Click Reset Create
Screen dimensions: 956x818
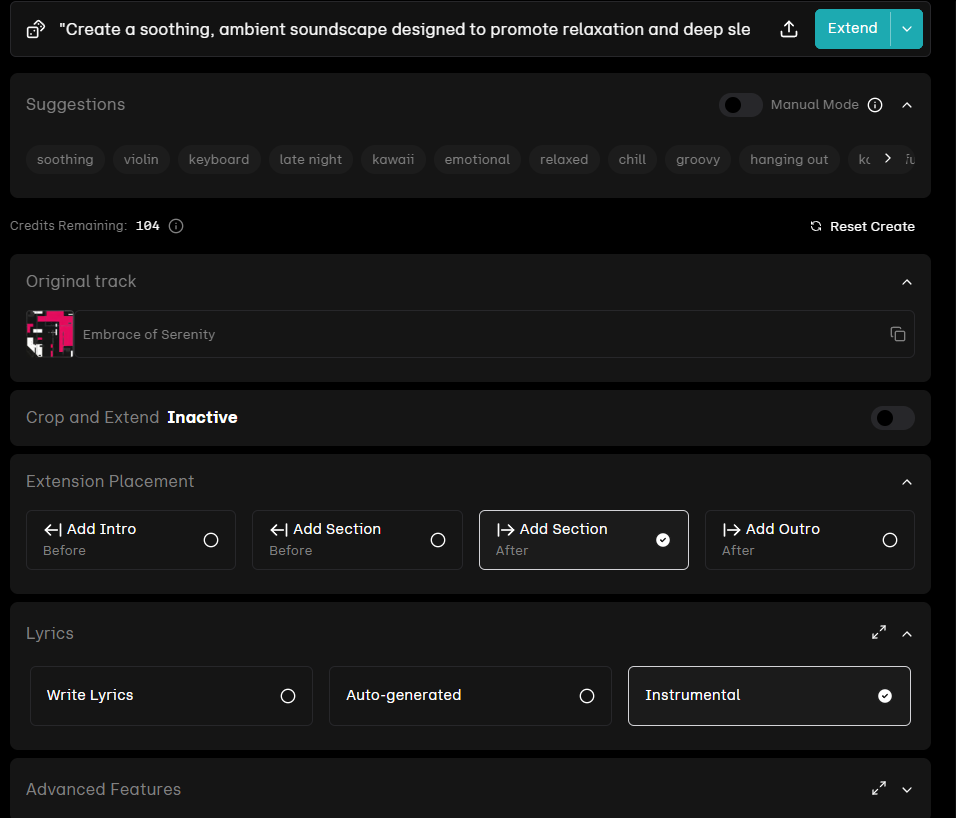click(862, 226)
